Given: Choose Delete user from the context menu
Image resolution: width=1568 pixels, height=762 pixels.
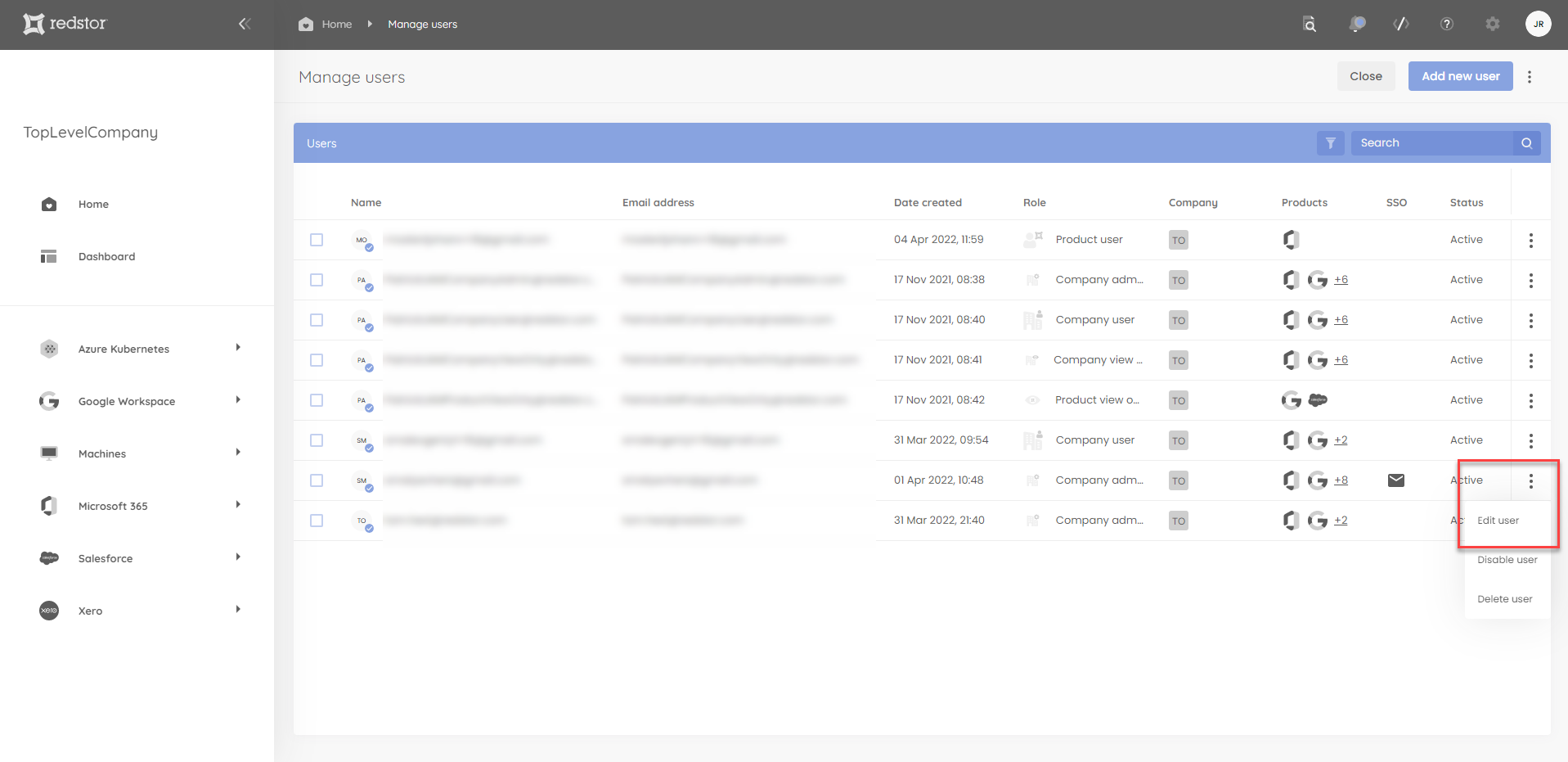Looking at the screenshot, I should coord(1507,599).
